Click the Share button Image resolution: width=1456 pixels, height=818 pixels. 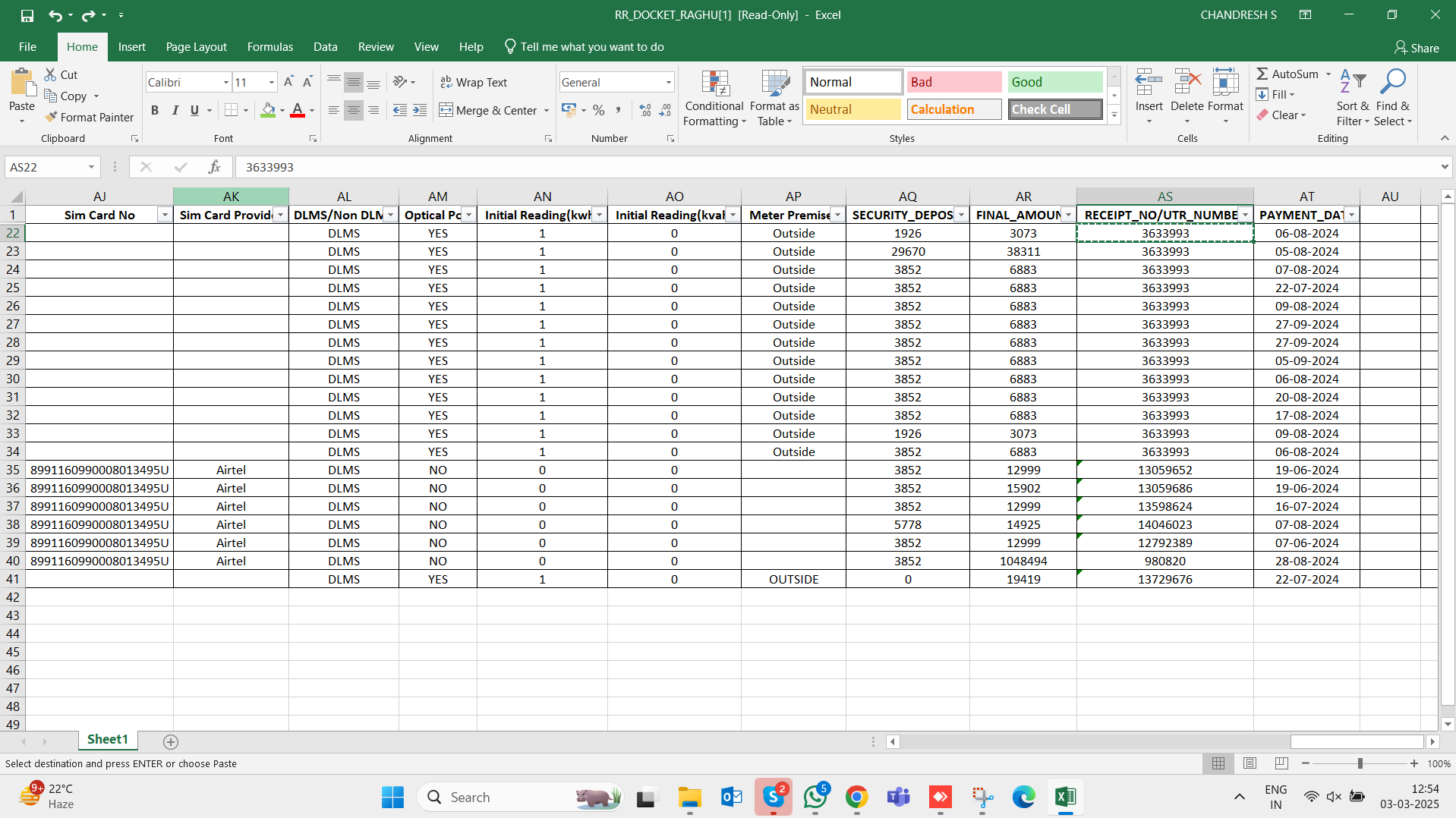(1416, 48)
